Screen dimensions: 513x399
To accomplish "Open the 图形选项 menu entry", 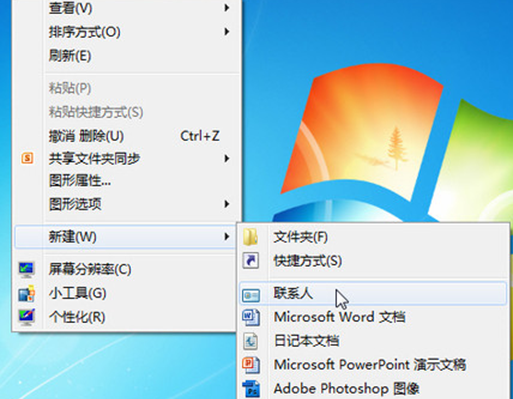I will (x=126, y=204).
